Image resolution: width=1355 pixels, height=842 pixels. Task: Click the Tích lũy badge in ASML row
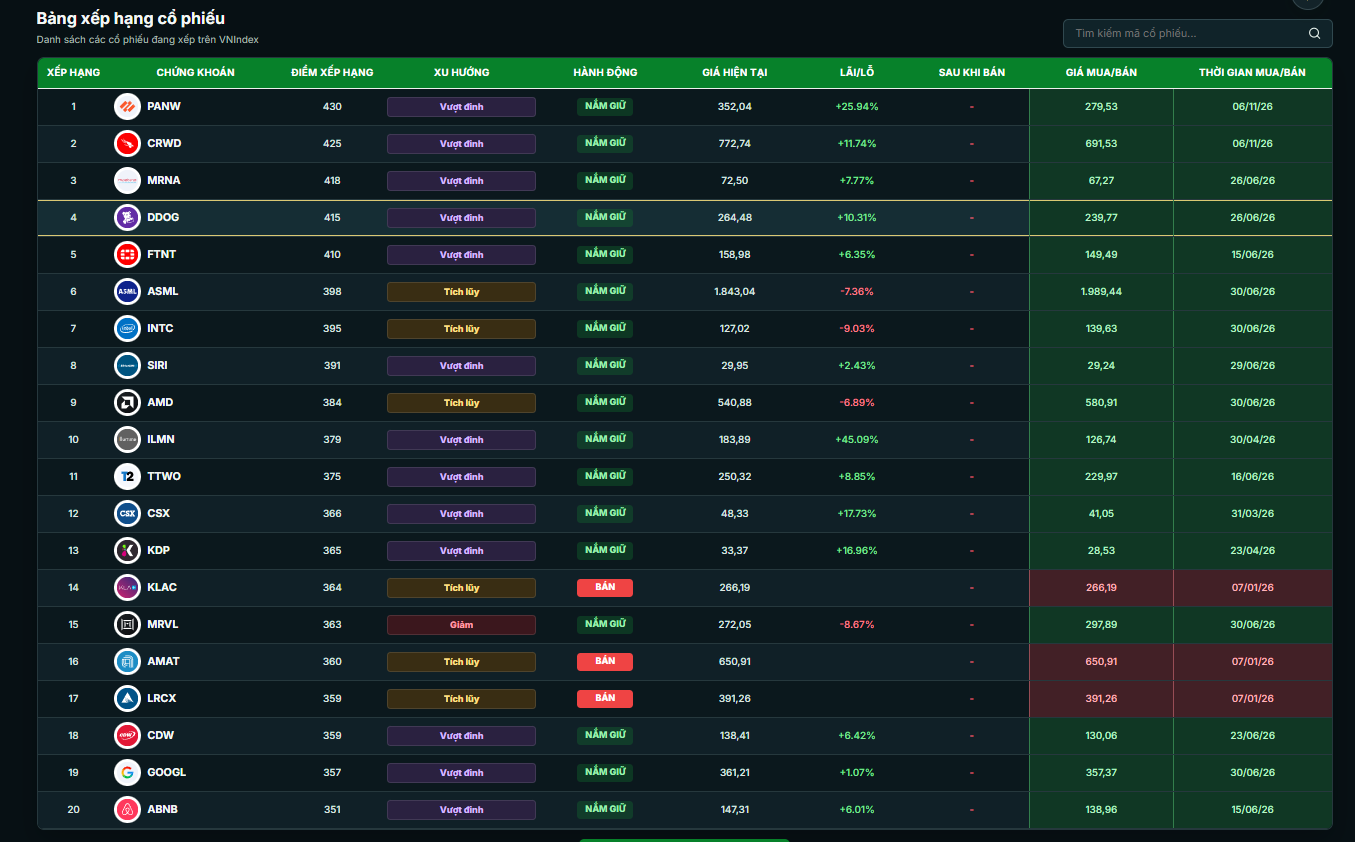click(461, 292)
